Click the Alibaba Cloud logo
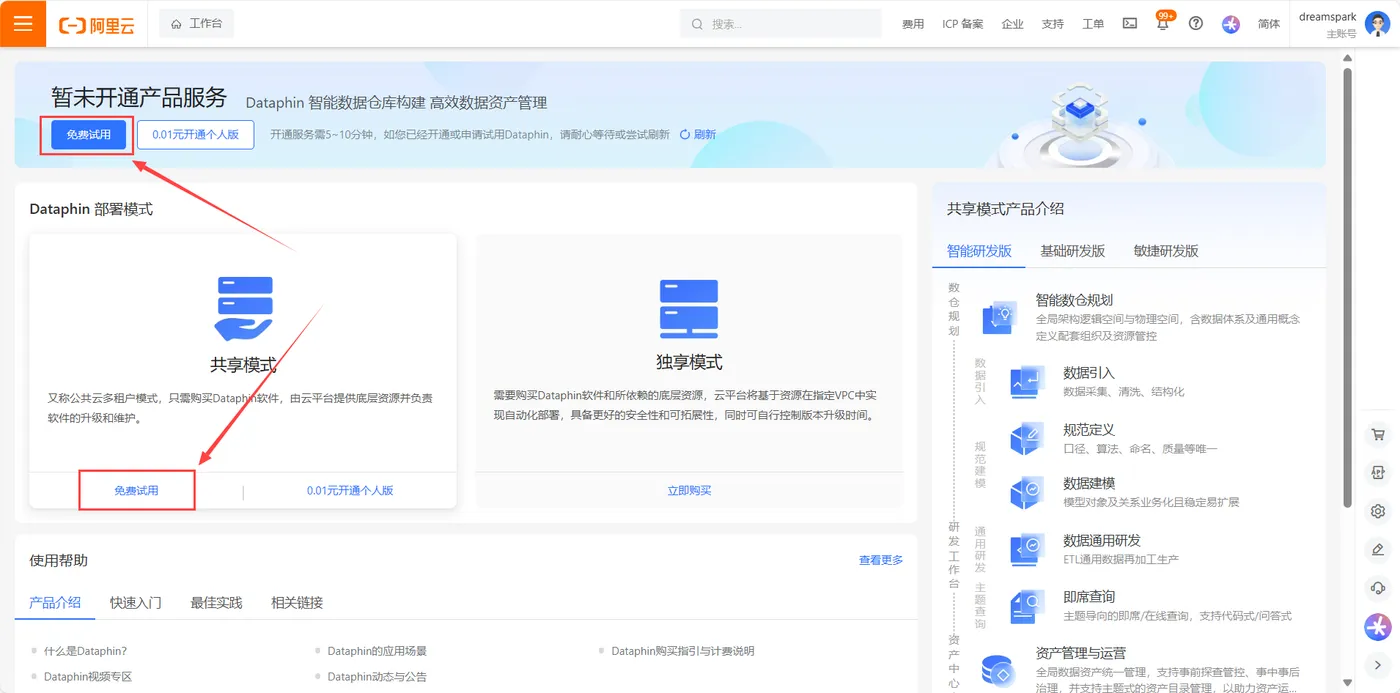Viewport: 1400px width, 693px height. tap(97, 25)
